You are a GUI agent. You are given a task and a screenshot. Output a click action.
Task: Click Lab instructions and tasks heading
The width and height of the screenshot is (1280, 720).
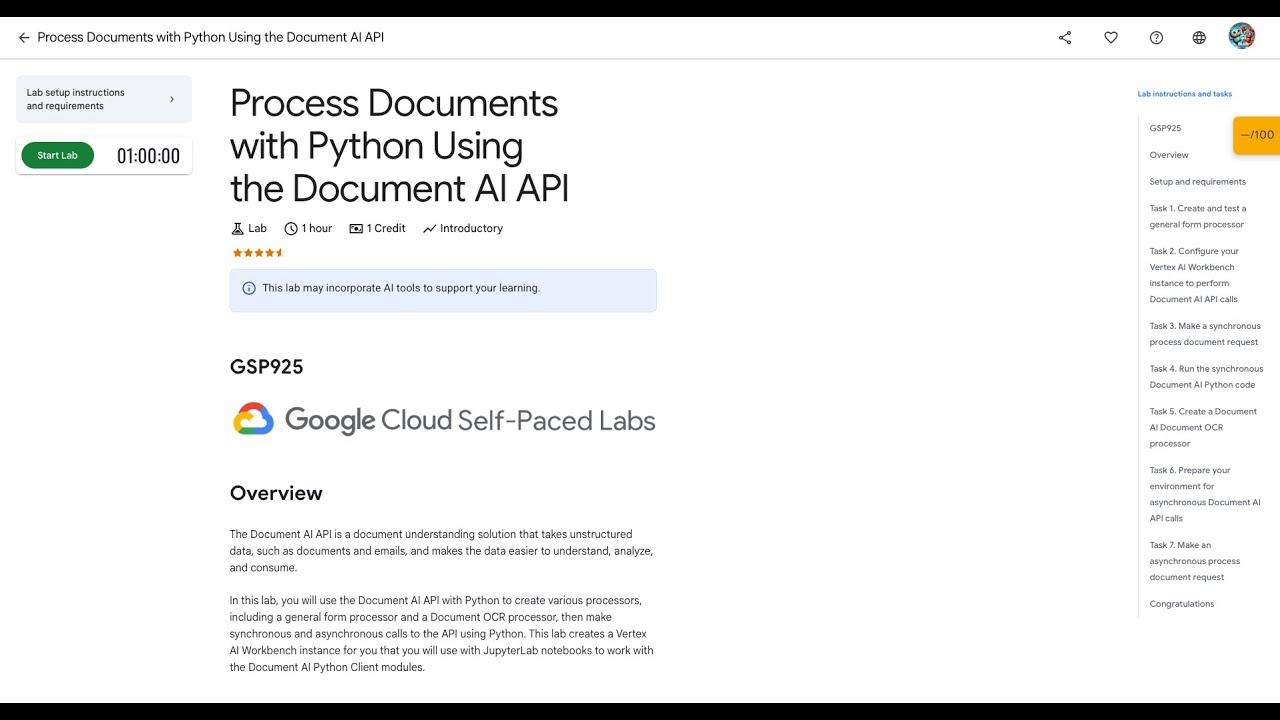[x=1184, y=94]
